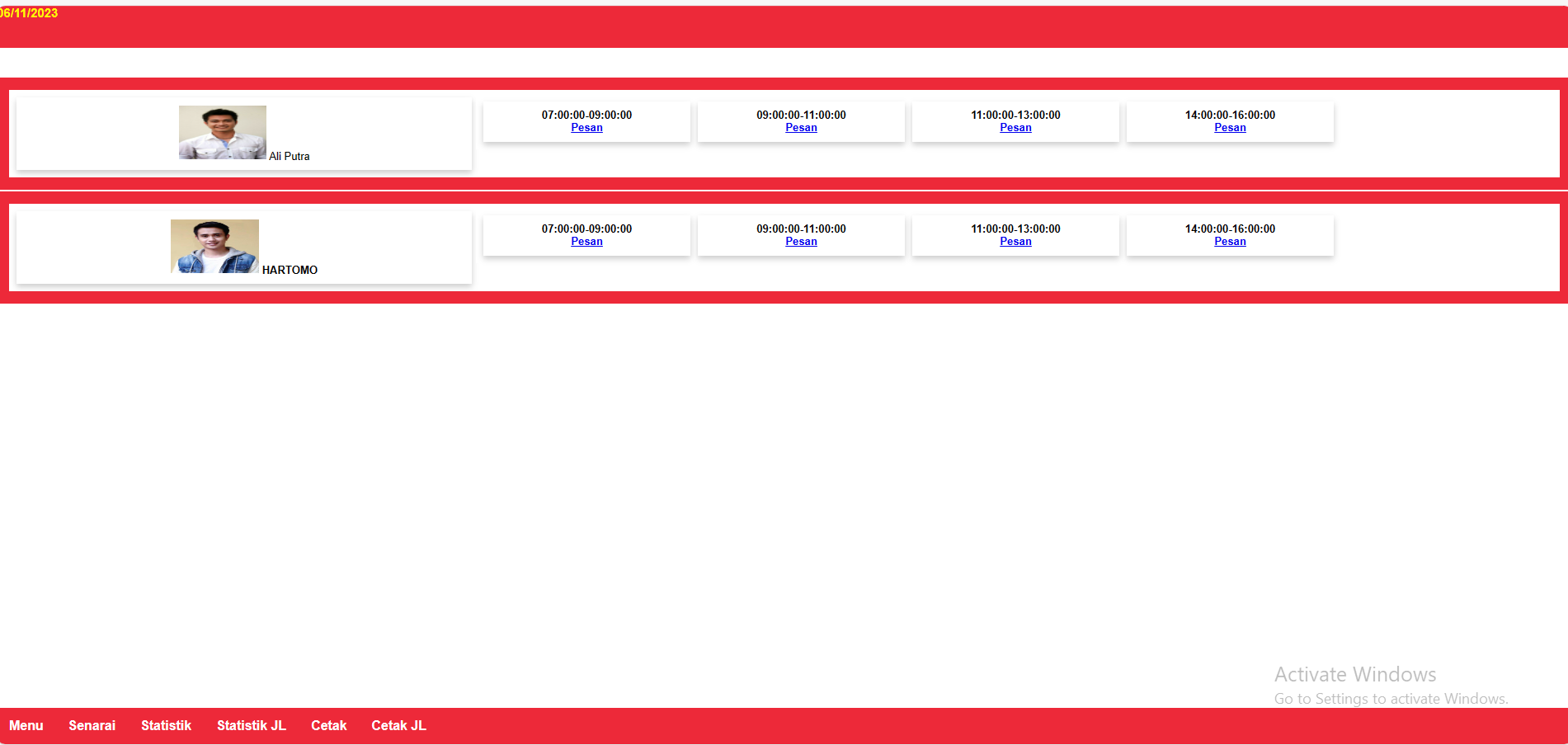
Task: Click HARTOMO's profile photo
Action: pyautogui.click(x=214, y=246)
